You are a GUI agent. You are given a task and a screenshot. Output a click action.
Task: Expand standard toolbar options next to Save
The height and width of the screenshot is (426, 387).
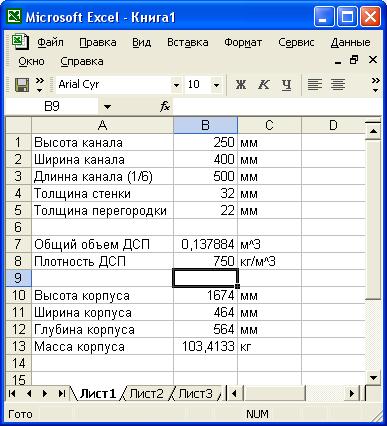(40, 85)
